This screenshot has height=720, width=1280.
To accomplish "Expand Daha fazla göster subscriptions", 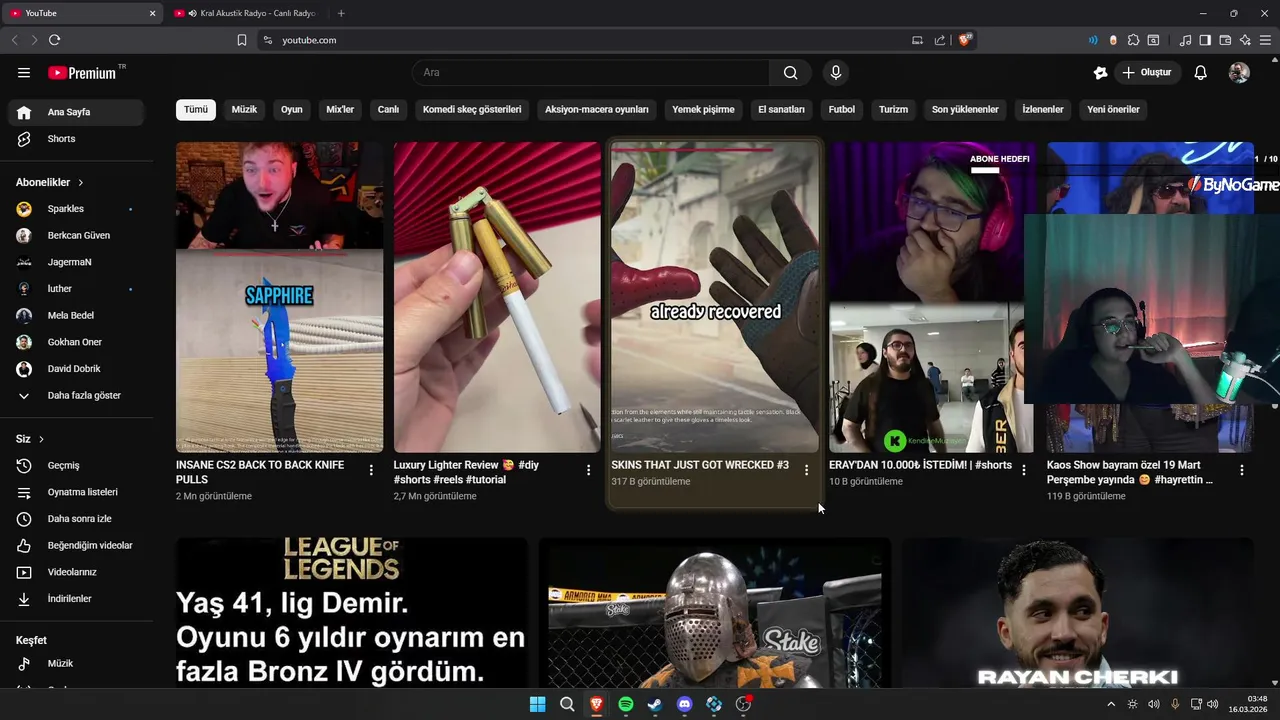I will [x=76, y=395].
